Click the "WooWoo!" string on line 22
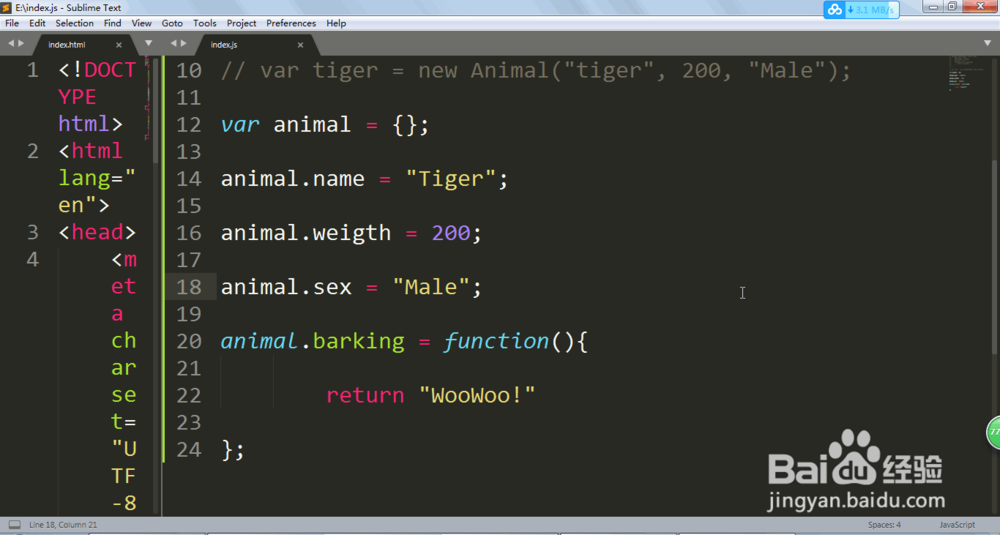Screen dimensions: 1000x535 (477, 395)
